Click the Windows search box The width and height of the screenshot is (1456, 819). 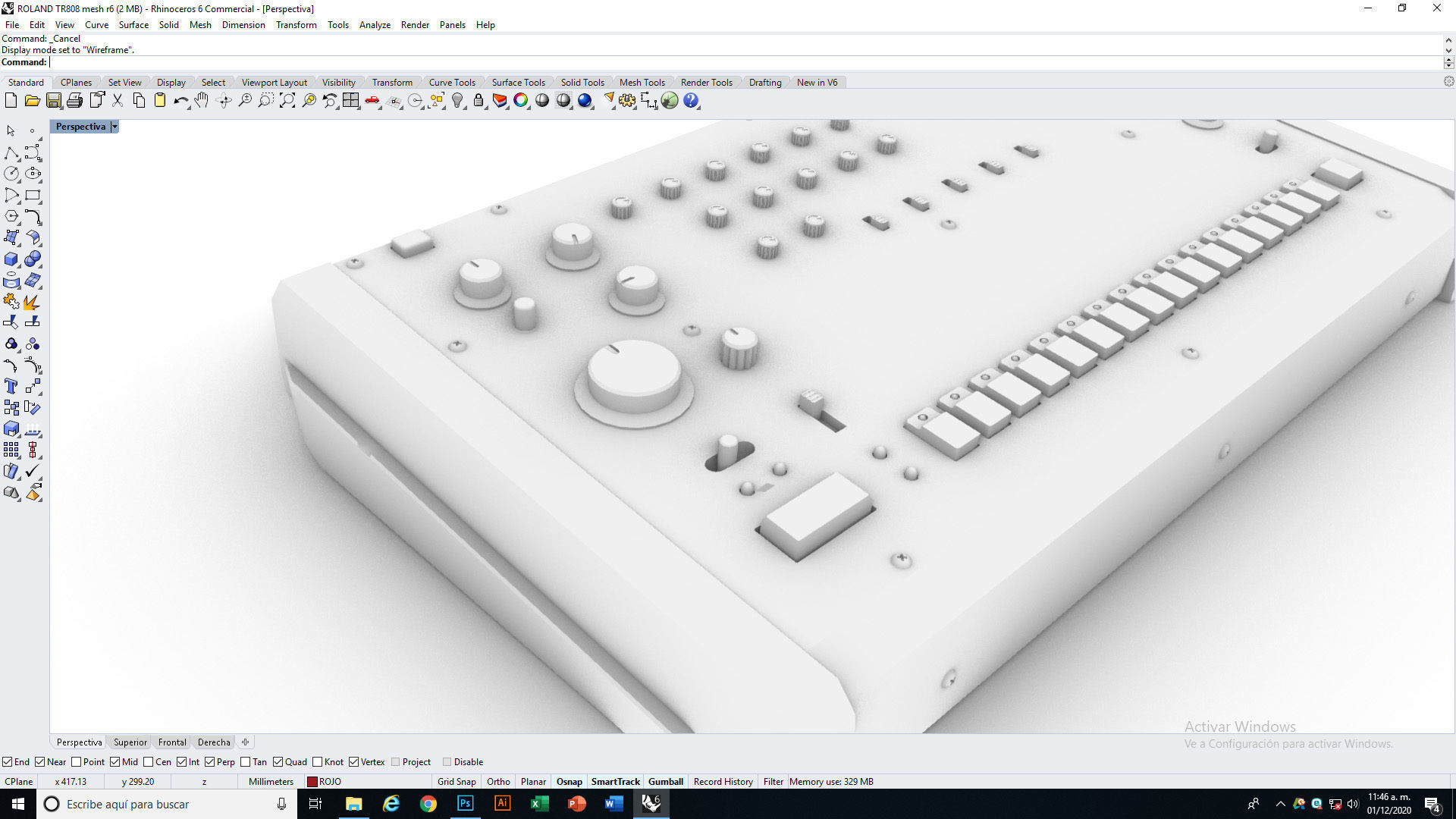tap(165, 804)
